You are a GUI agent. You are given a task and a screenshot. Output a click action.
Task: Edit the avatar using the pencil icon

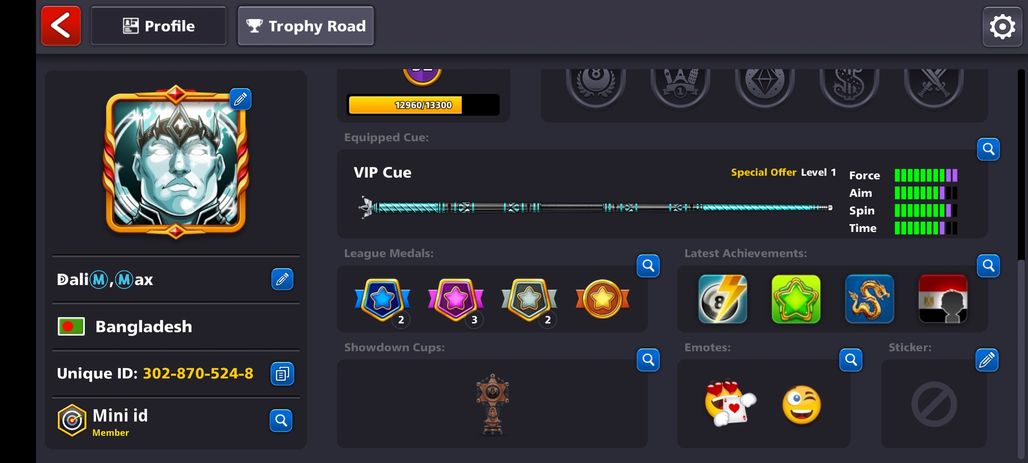(x=240, y=99)
